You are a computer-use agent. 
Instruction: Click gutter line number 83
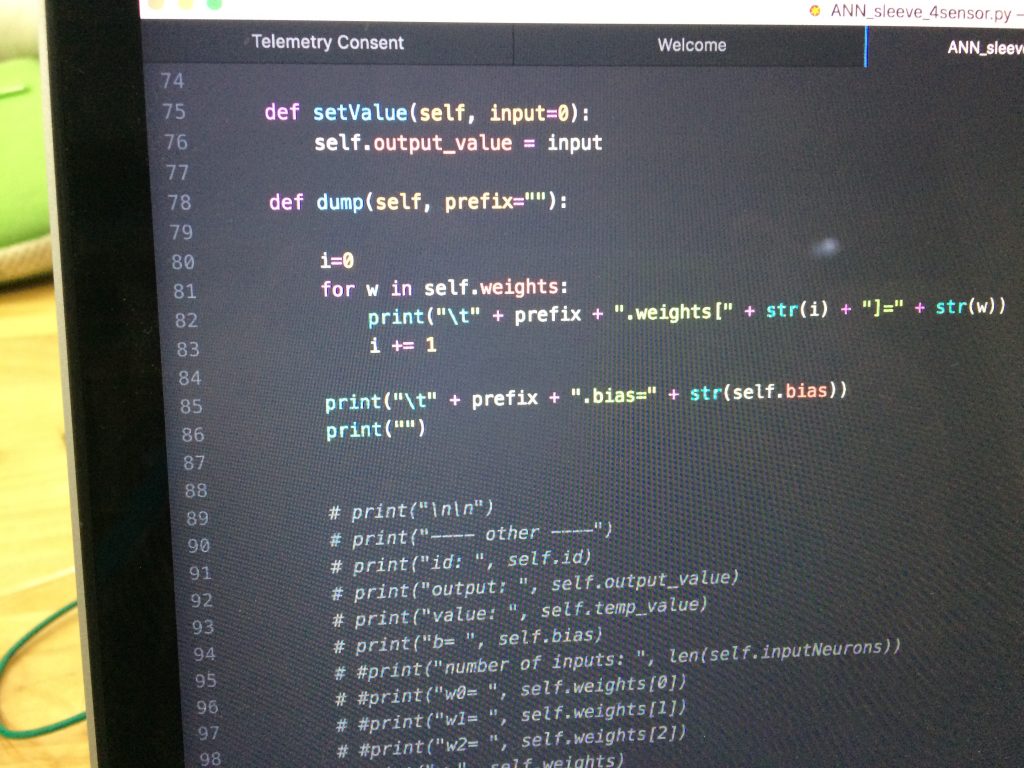(188, 349)
